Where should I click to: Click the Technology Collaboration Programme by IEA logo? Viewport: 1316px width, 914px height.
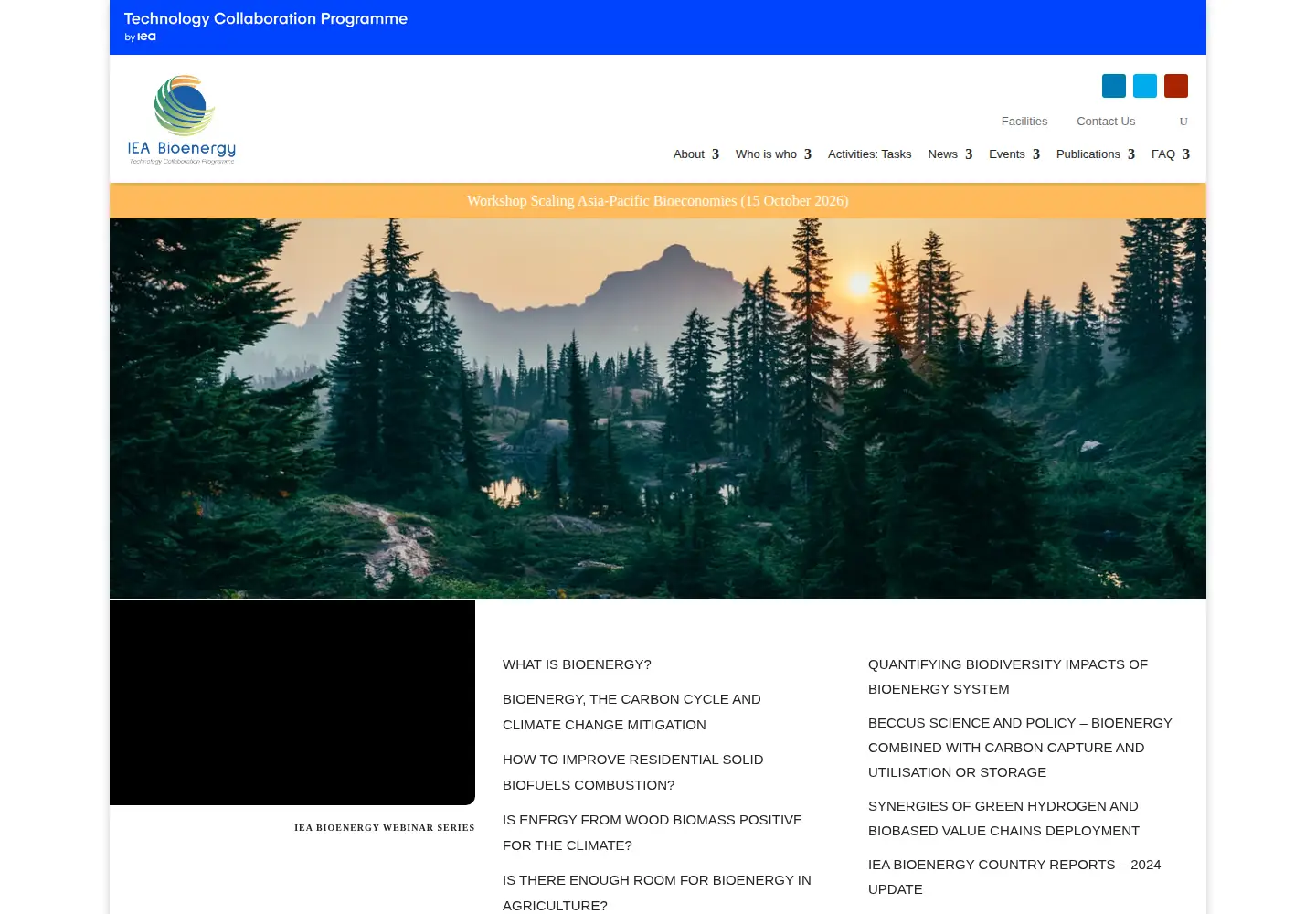click(x=266, y=26)
